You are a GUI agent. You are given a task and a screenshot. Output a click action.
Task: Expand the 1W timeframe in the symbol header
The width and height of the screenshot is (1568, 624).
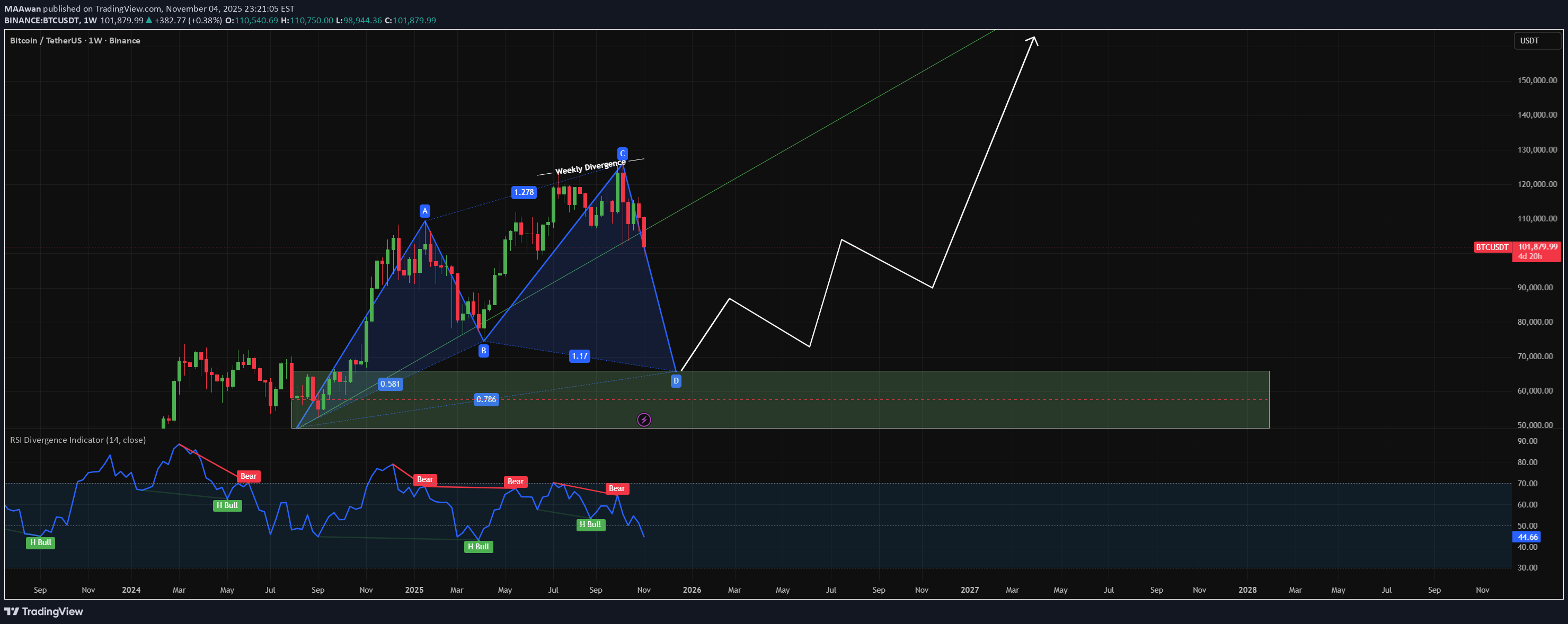[91, 20]
